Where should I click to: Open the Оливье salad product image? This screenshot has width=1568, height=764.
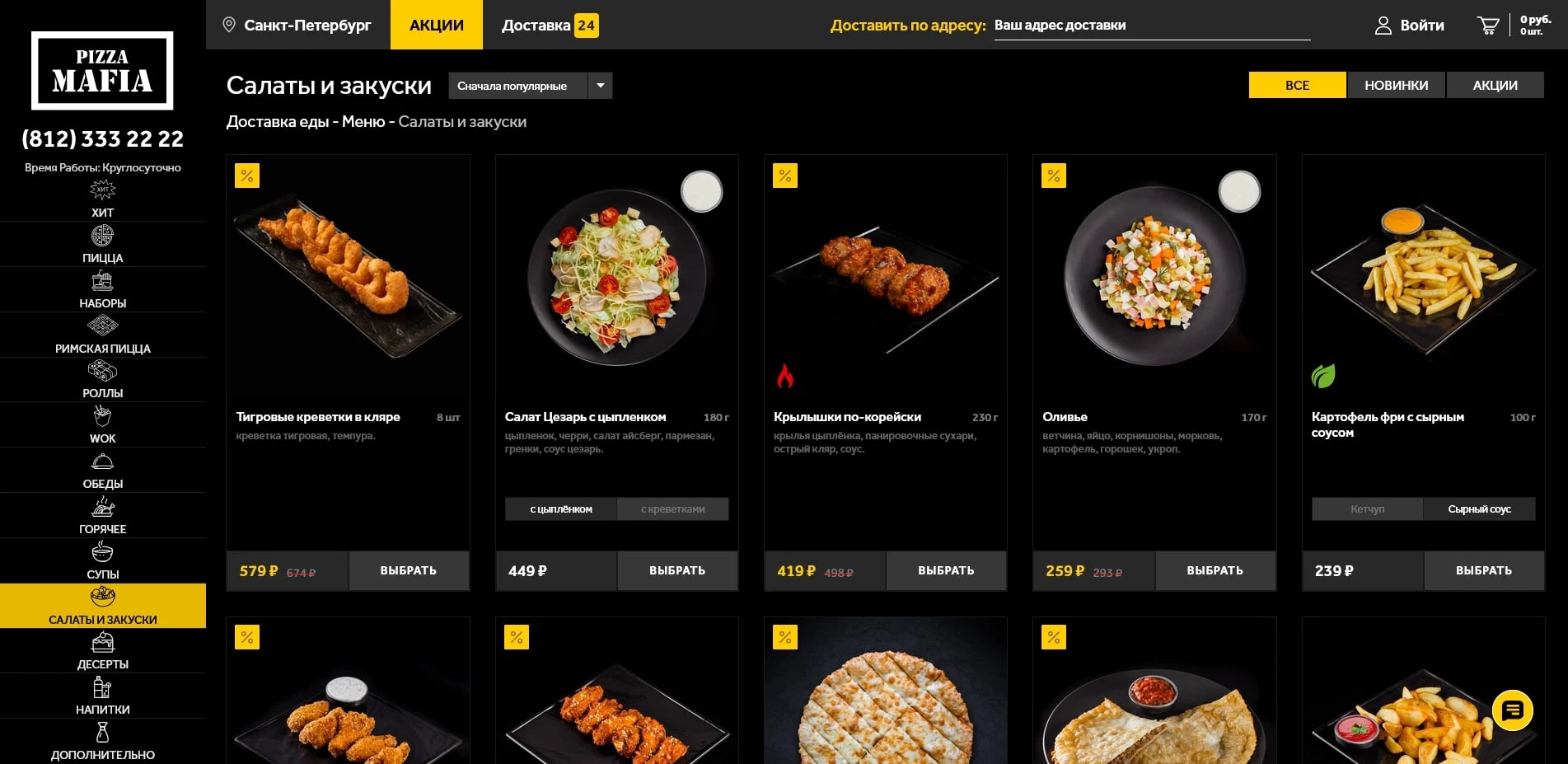tap(1154, 276)
